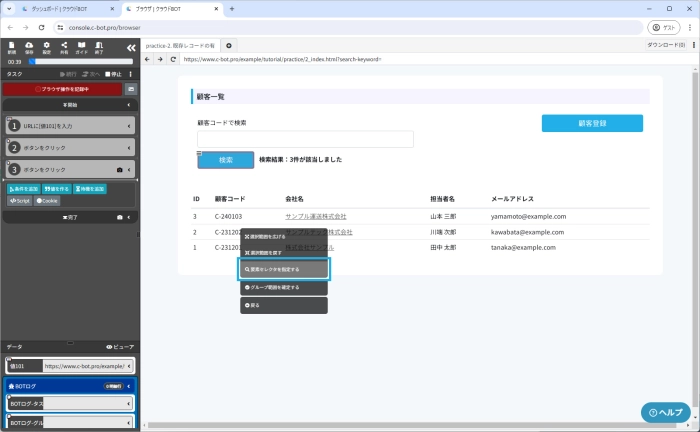Image resolution: width=700 pixels, height=432 pixels.
Task: Expand task step 1 URL input arrow
Action: pyautogui.click(x=130, y=126)
